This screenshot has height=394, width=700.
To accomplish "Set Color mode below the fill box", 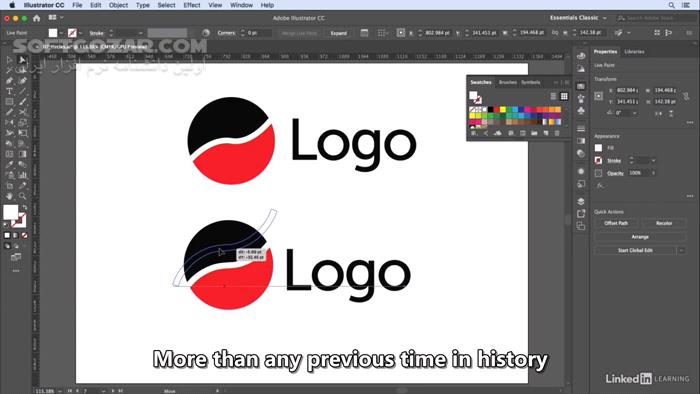I will click(x=7, y=235).
